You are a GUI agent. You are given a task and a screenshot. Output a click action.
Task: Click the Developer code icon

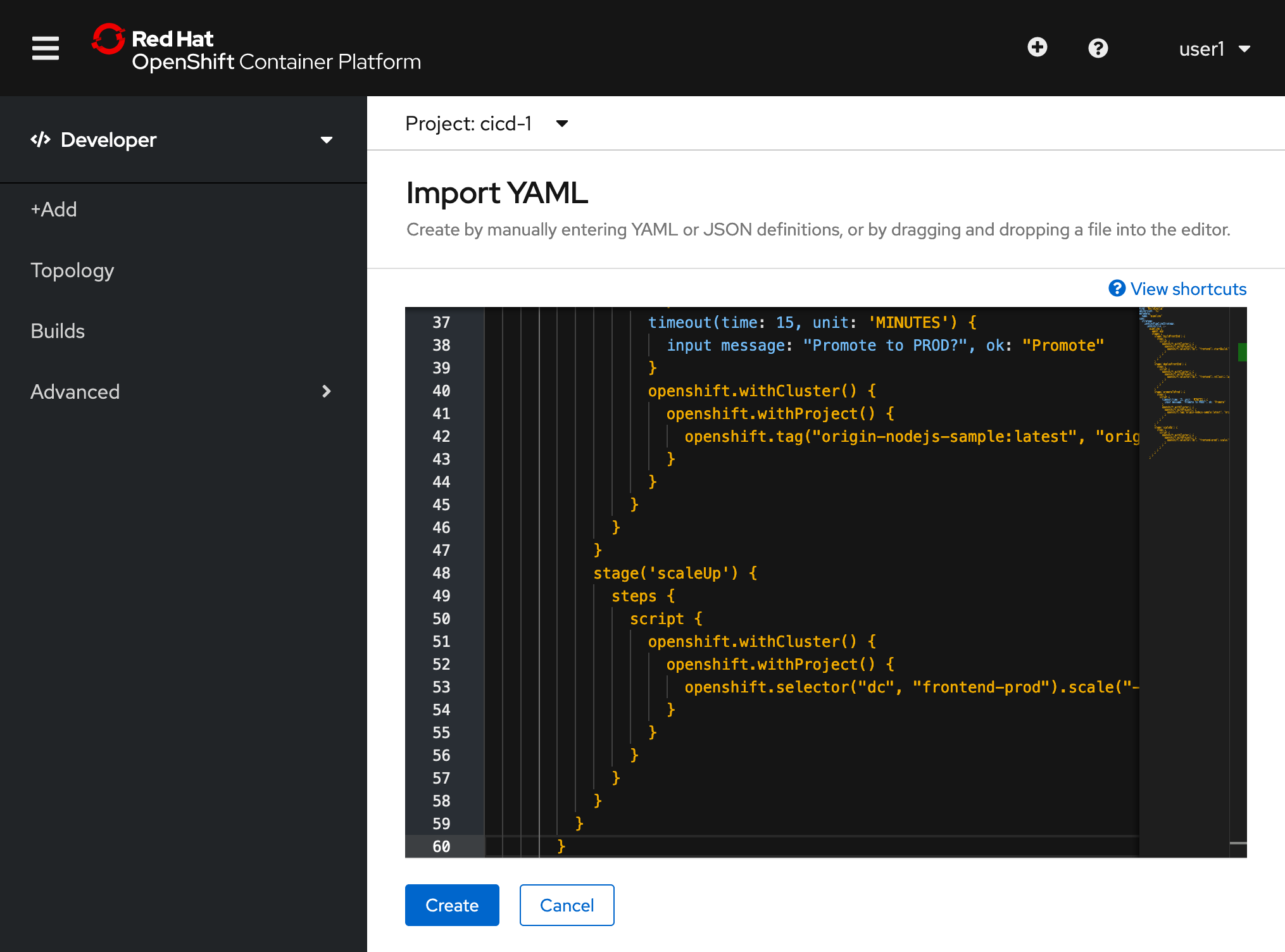[41, 139]
